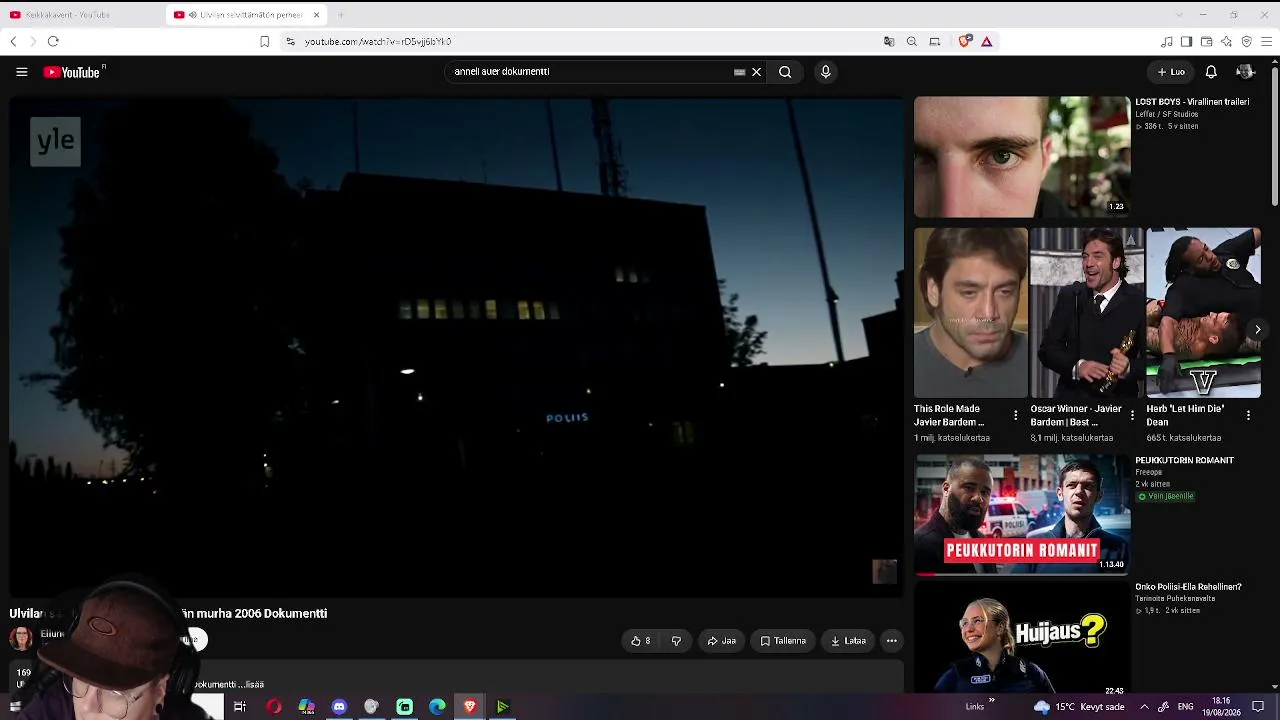Go to the YouTube home logo
The height and width of the screenshot is (720, 1280).
click(72, 72)
